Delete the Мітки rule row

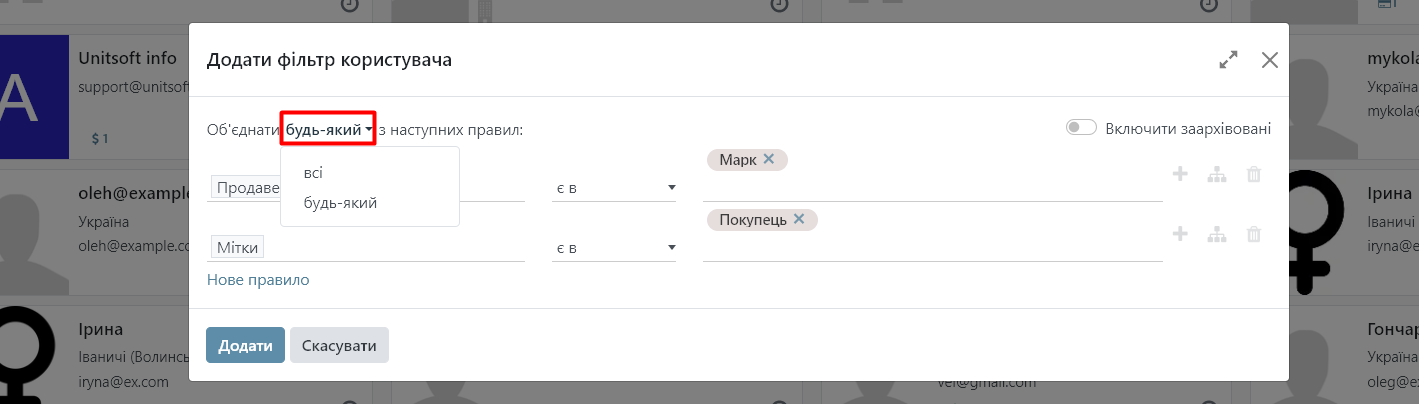(1254, 235)
